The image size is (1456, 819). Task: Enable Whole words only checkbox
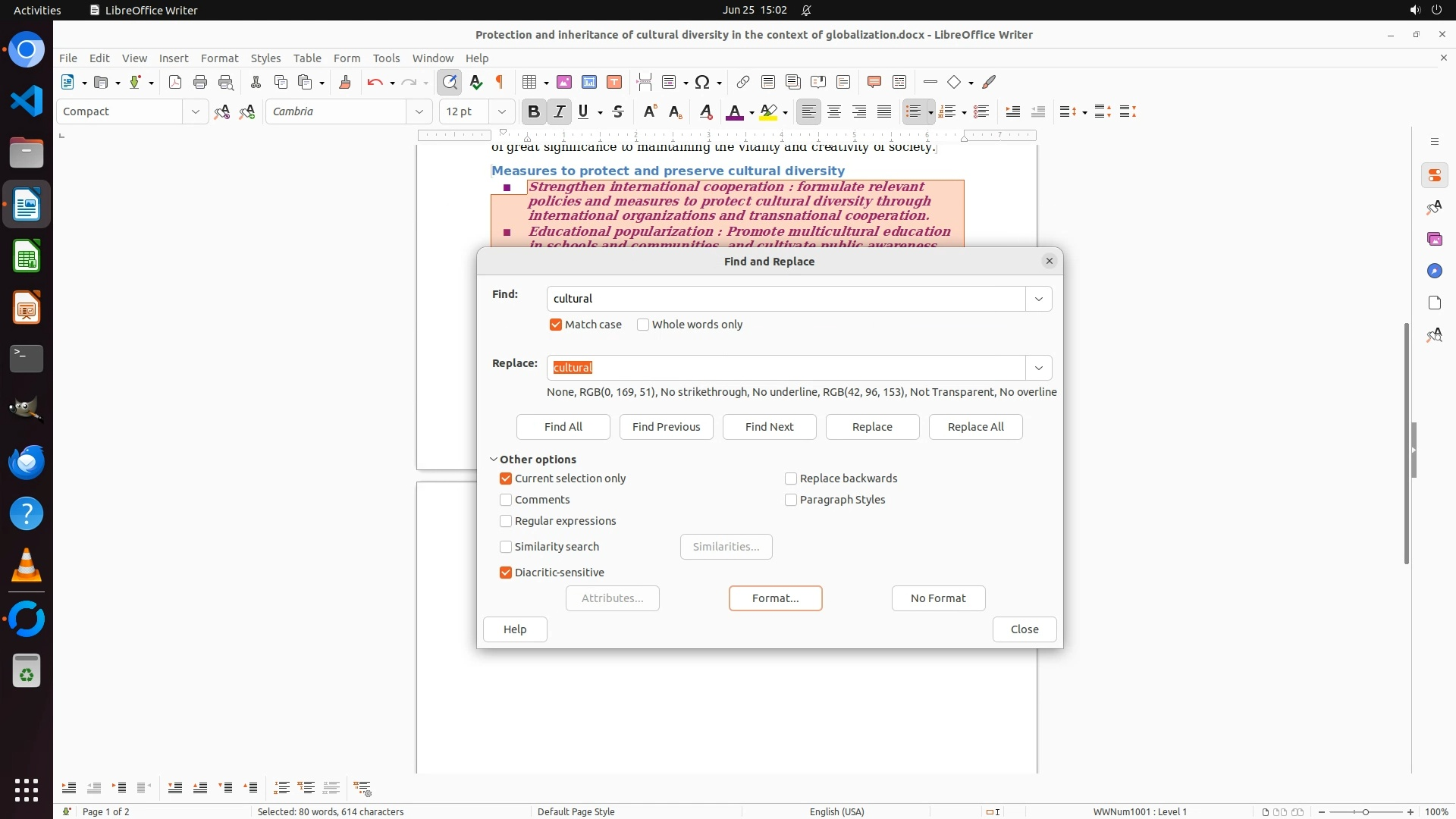[x=643, y=325]
